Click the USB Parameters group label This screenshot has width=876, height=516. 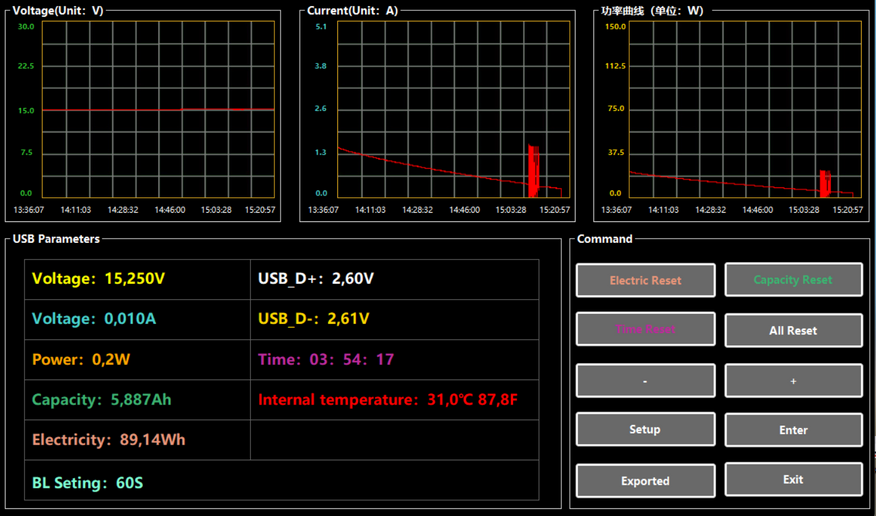(56, 239)
